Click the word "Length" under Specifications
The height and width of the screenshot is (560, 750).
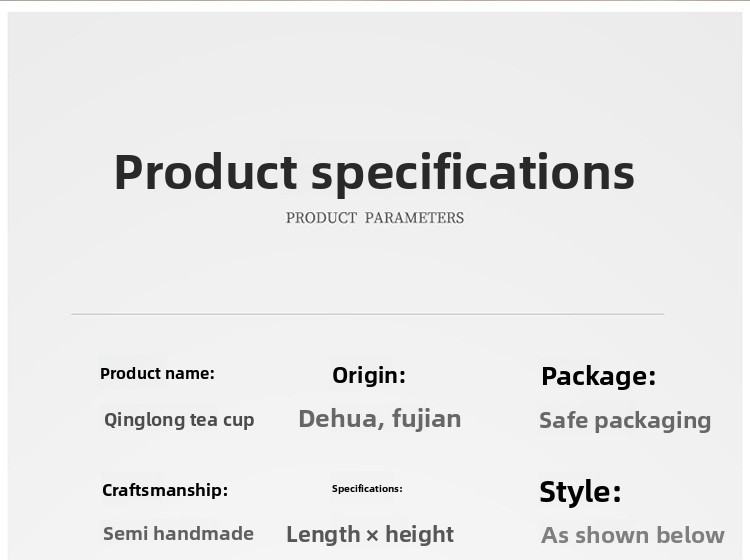coord(322,534)
